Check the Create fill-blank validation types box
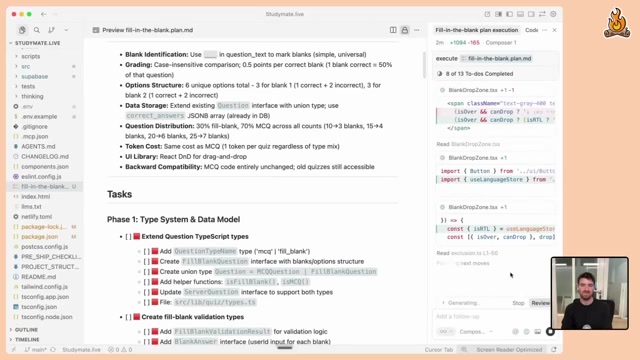 tap(129, 317)
